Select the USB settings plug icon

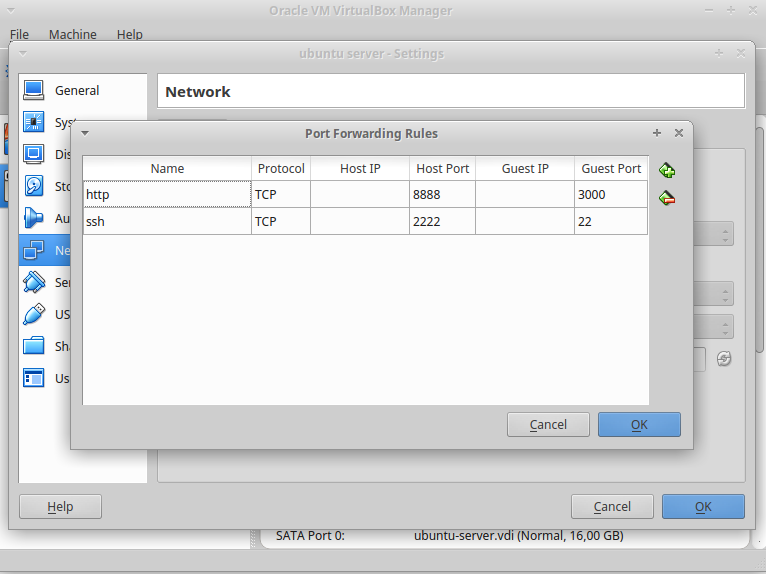coord(34,314)
